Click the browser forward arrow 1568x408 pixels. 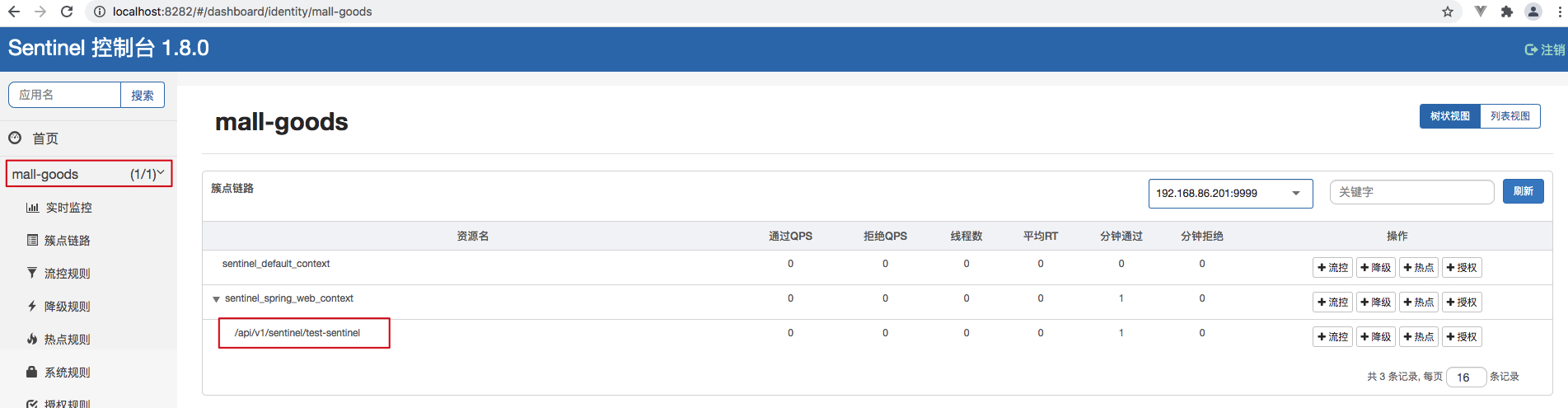[40, 12]
